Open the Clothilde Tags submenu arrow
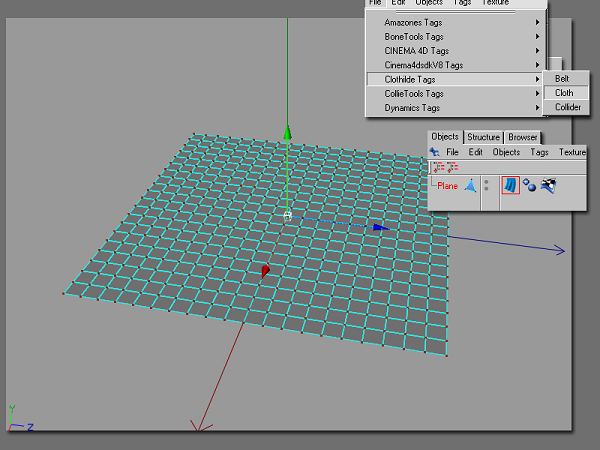The height and width of the screenshot is (450, 600). pos(537,79)
